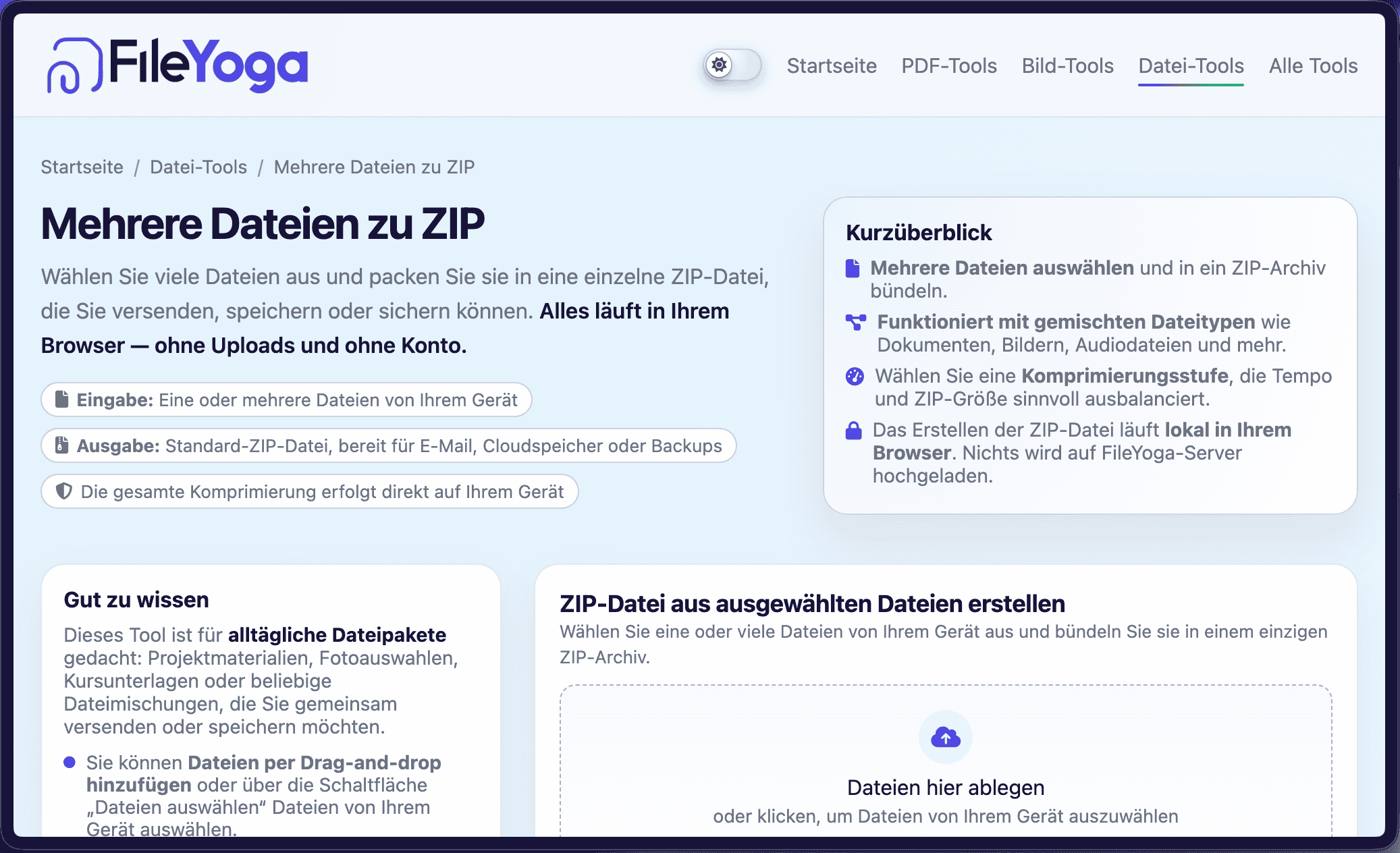Click the 'Kurzüberblick' heading
This screenshot has width=1400, height=853.
919,233
